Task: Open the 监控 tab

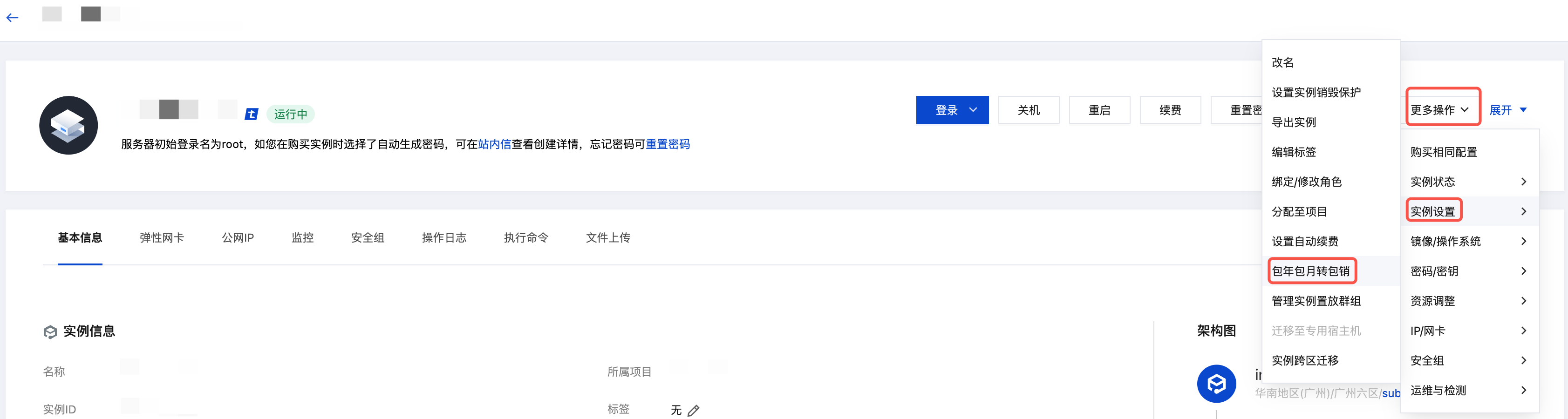Action: (x=302, y=238)
